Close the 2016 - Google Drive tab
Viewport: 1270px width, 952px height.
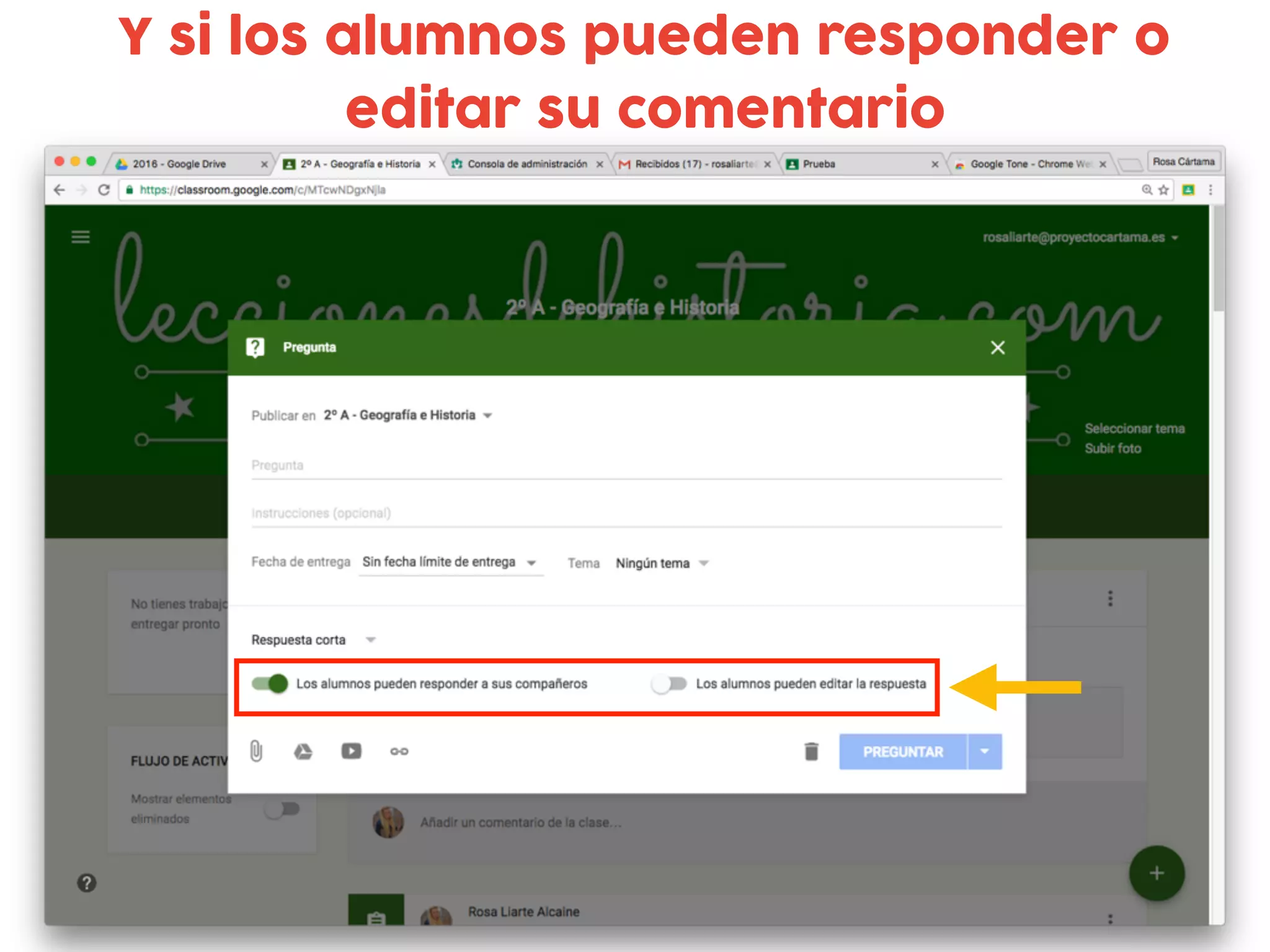coord(264,164)
